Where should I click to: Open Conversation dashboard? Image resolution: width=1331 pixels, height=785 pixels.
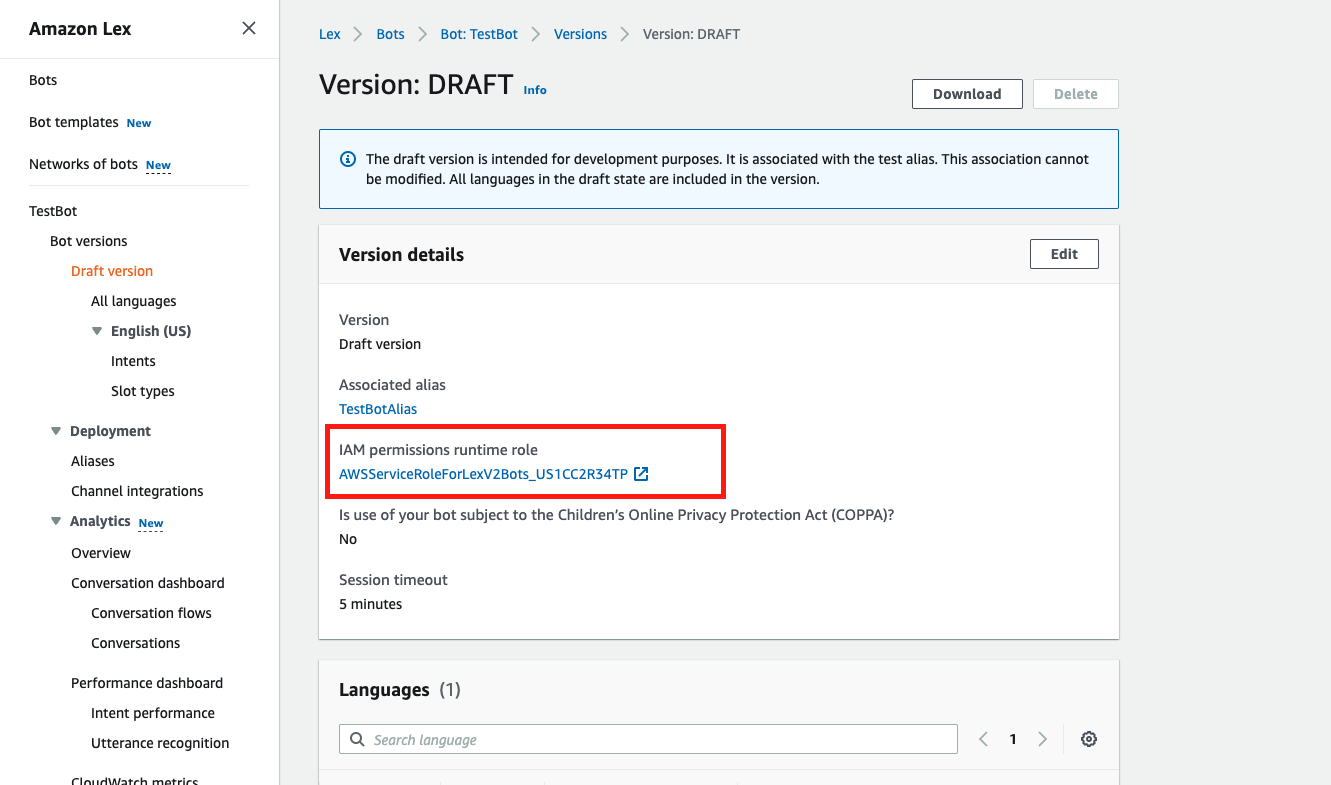(148, 583)
